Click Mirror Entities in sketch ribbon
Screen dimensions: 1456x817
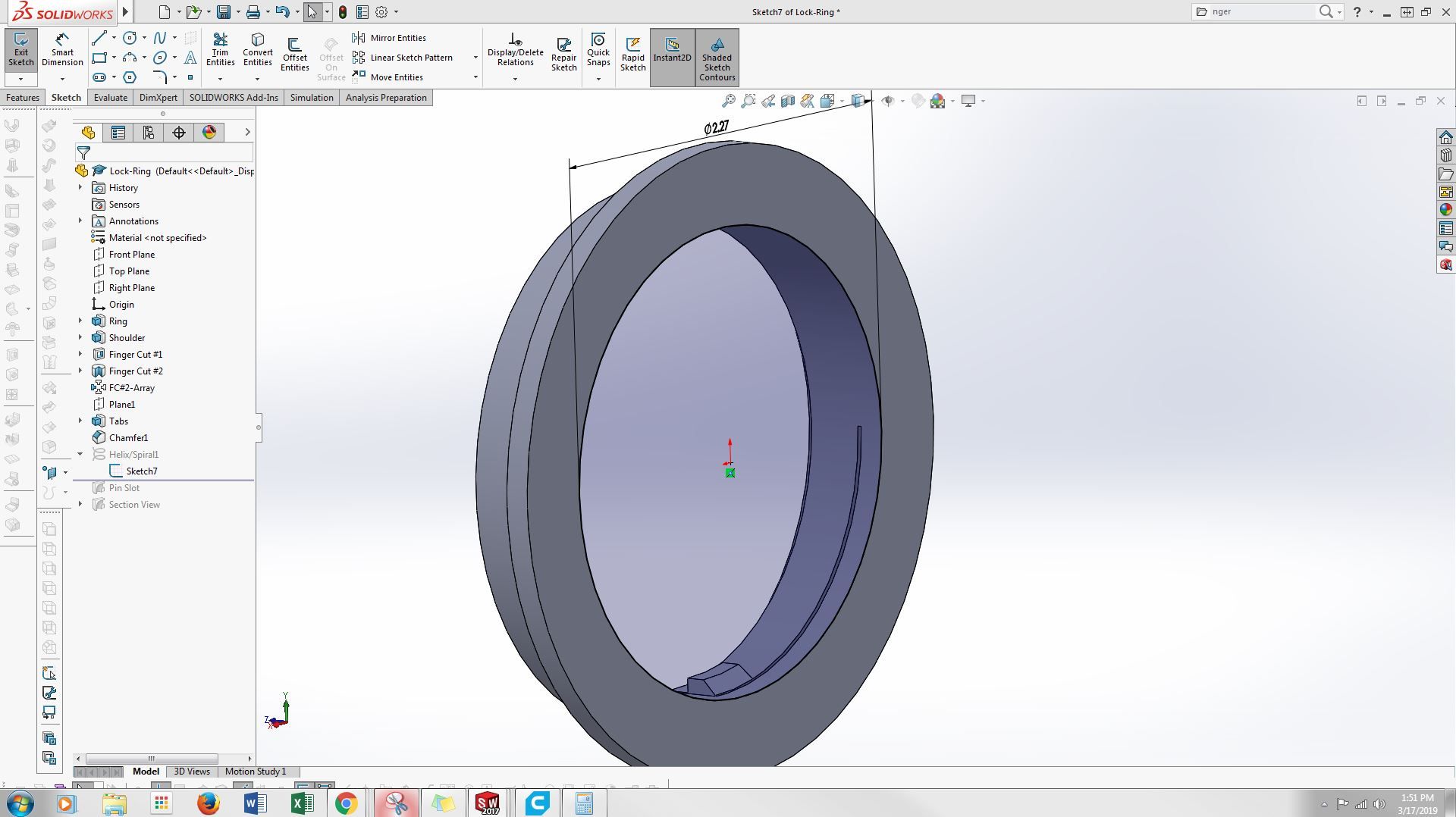coord(389,38)
